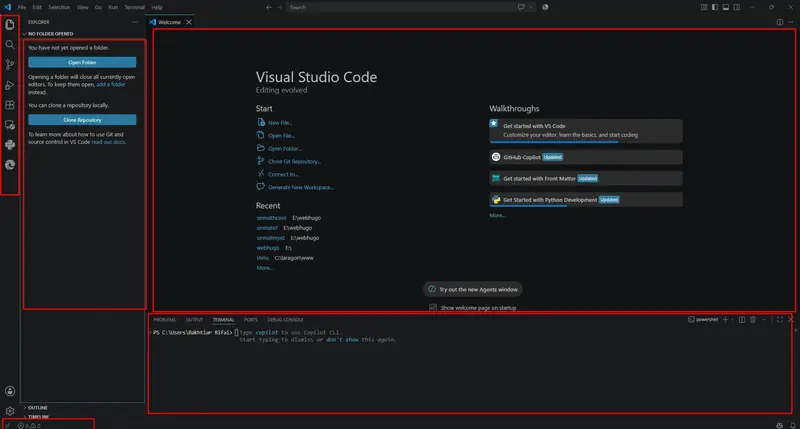Open recent folder webhugo

(x=267, y=248)
